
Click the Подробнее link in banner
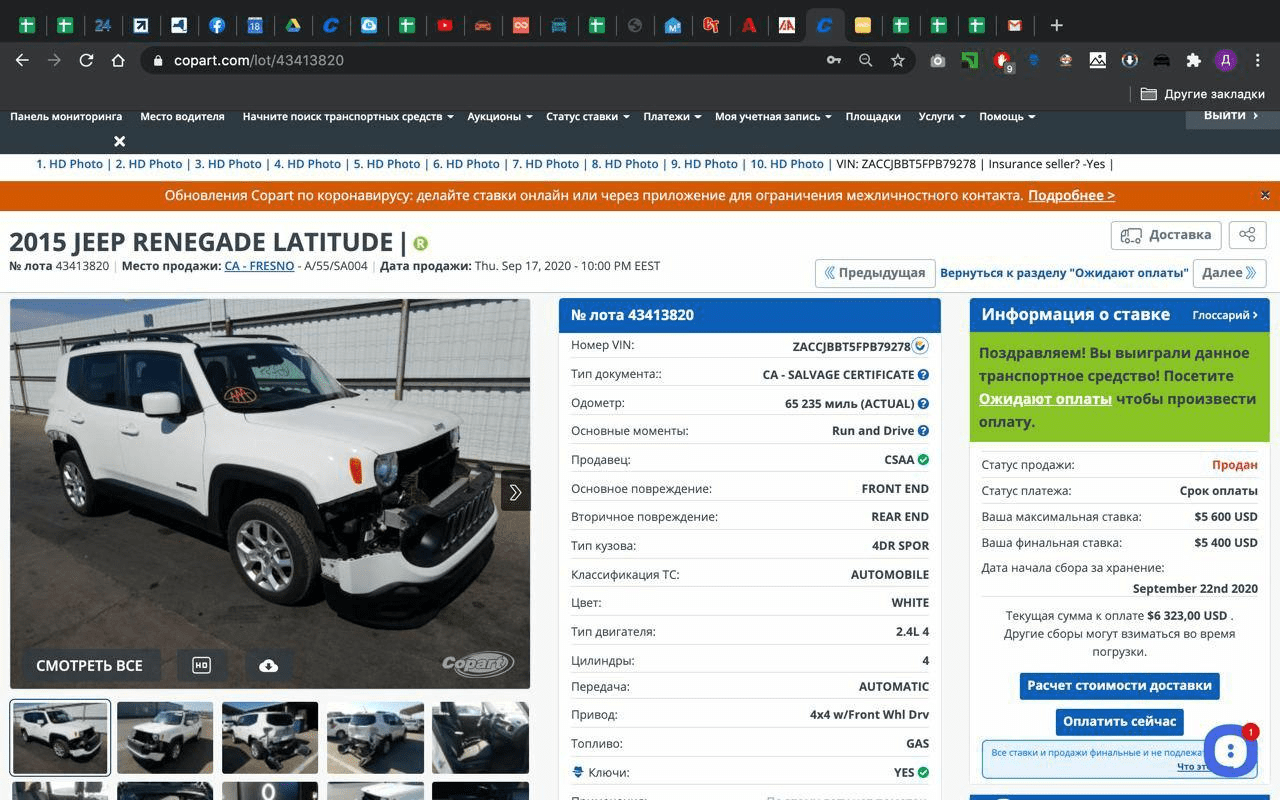click(x=1071, y=196)
